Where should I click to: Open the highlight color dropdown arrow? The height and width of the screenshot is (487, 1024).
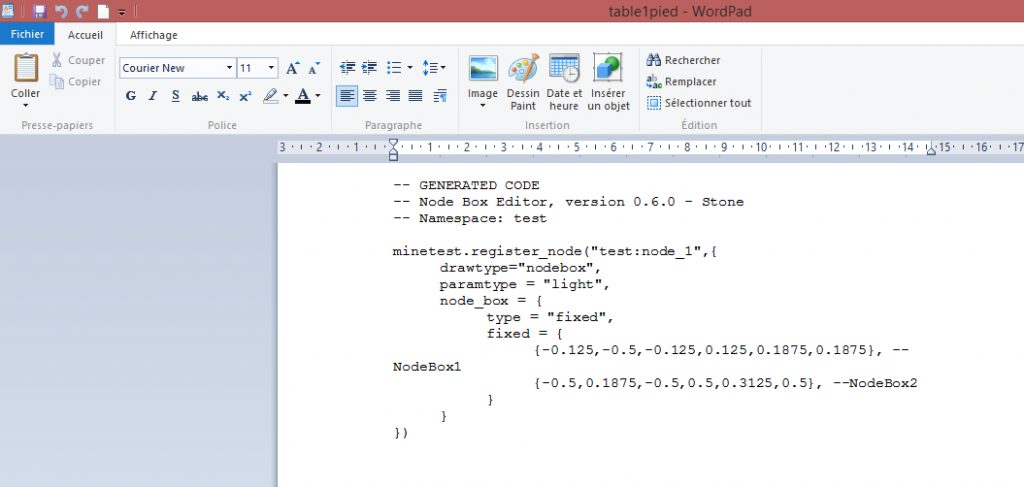click(x=286, y=97)
